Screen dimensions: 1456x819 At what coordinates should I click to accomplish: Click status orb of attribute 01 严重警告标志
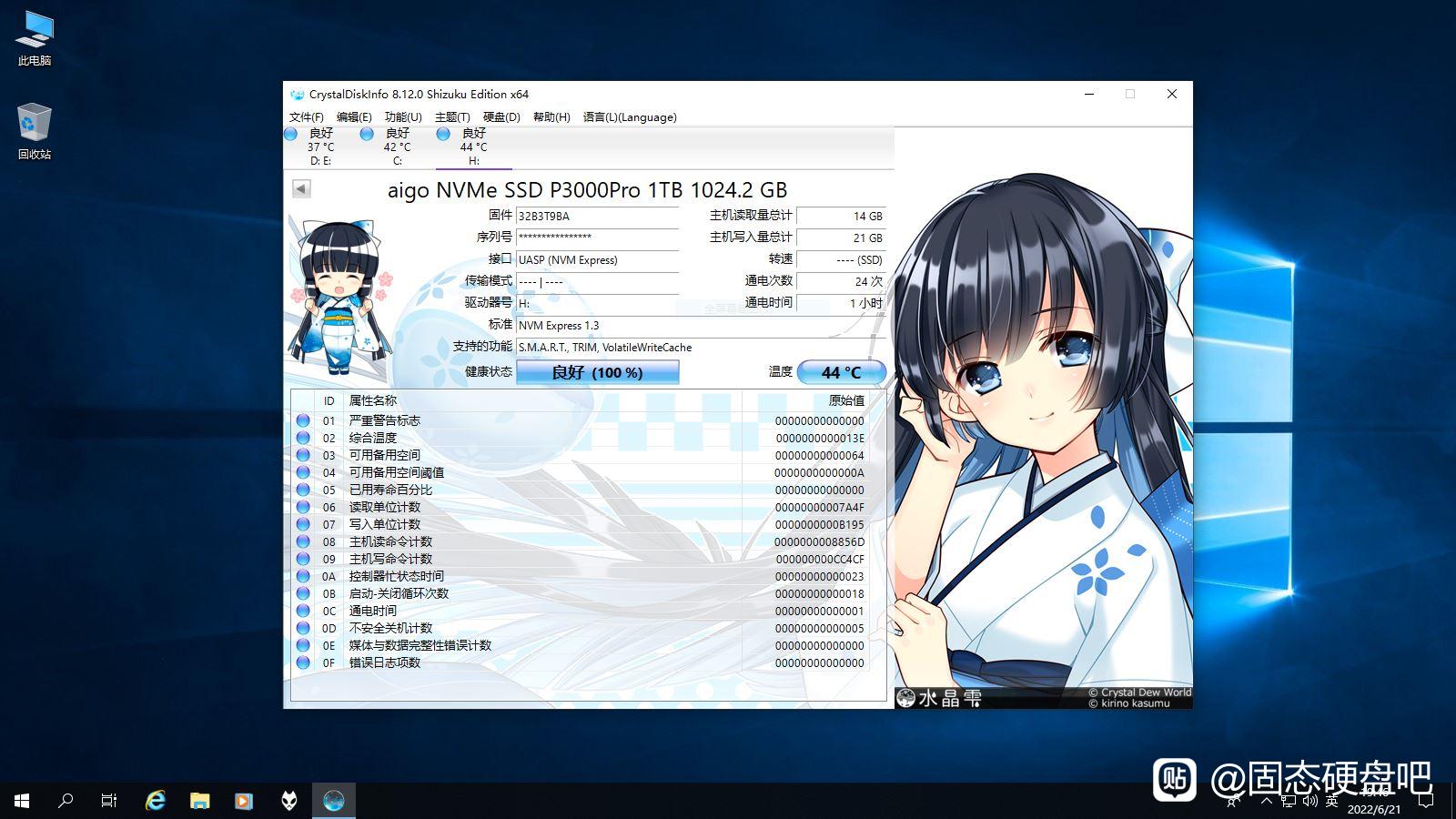[303, 420]
